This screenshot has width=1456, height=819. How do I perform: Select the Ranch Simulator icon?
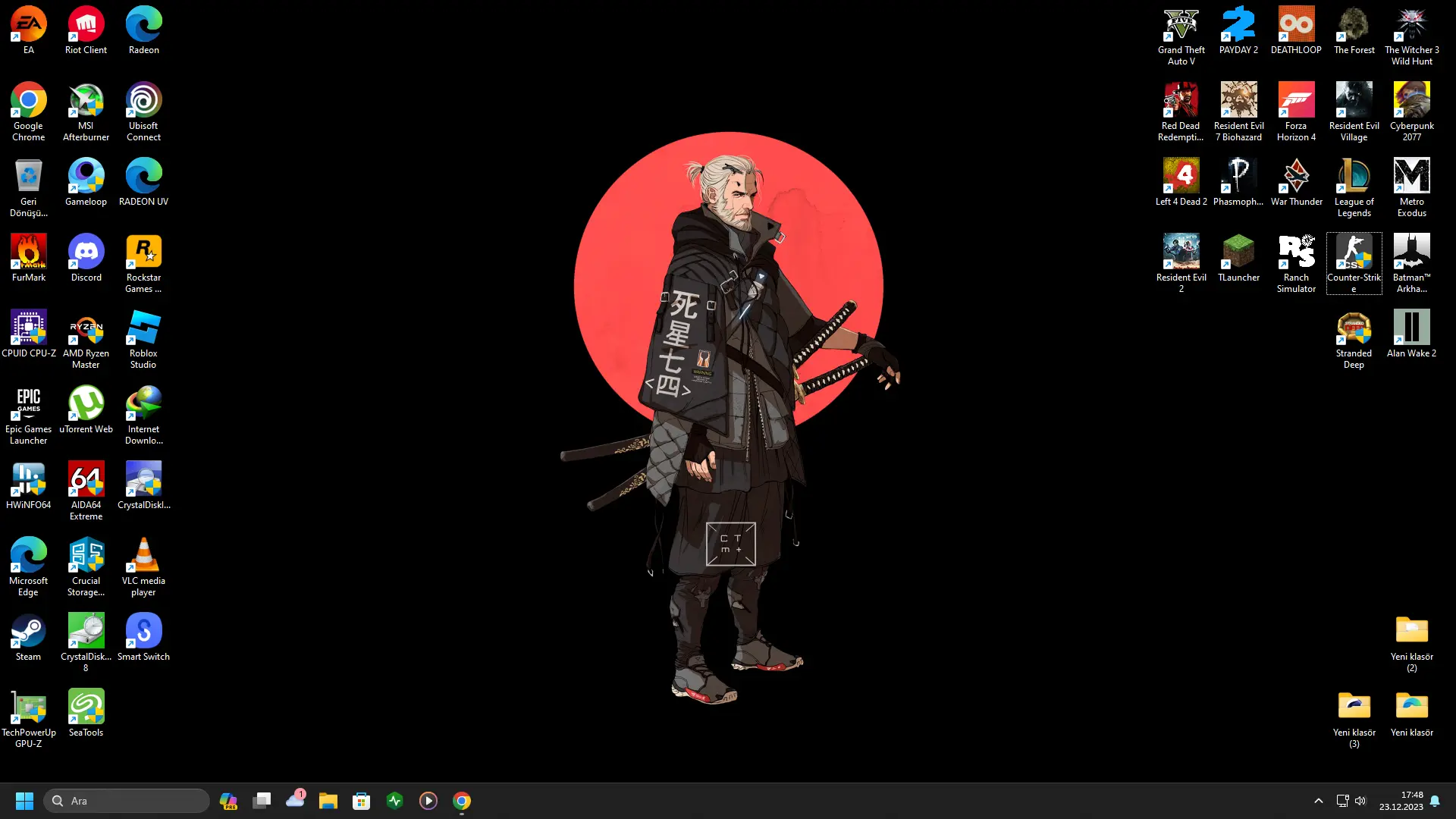[1296, 263]
